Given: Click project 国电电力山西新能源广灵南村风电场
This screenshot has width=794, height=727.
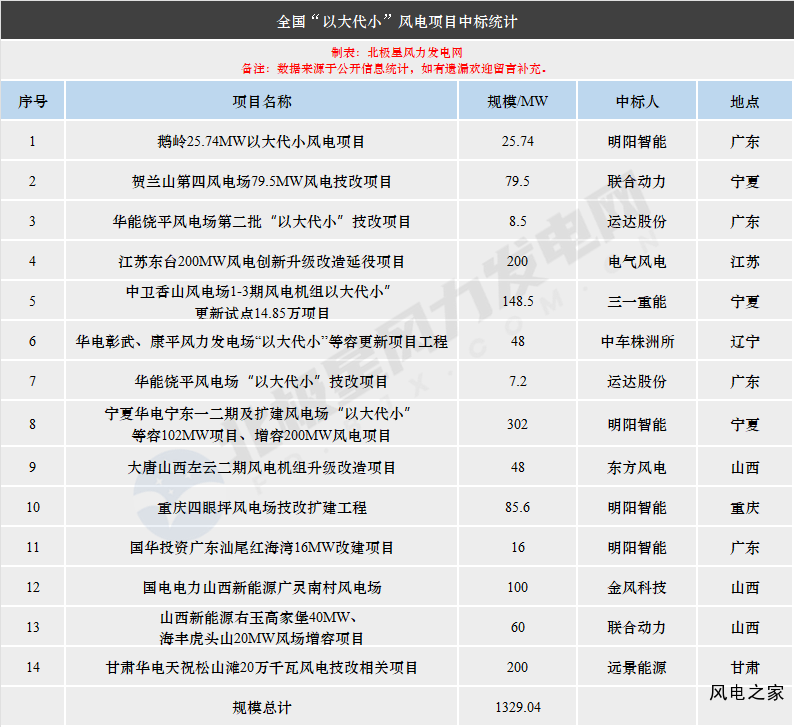Looking at the screenshot, I should [x=262, y=587].
